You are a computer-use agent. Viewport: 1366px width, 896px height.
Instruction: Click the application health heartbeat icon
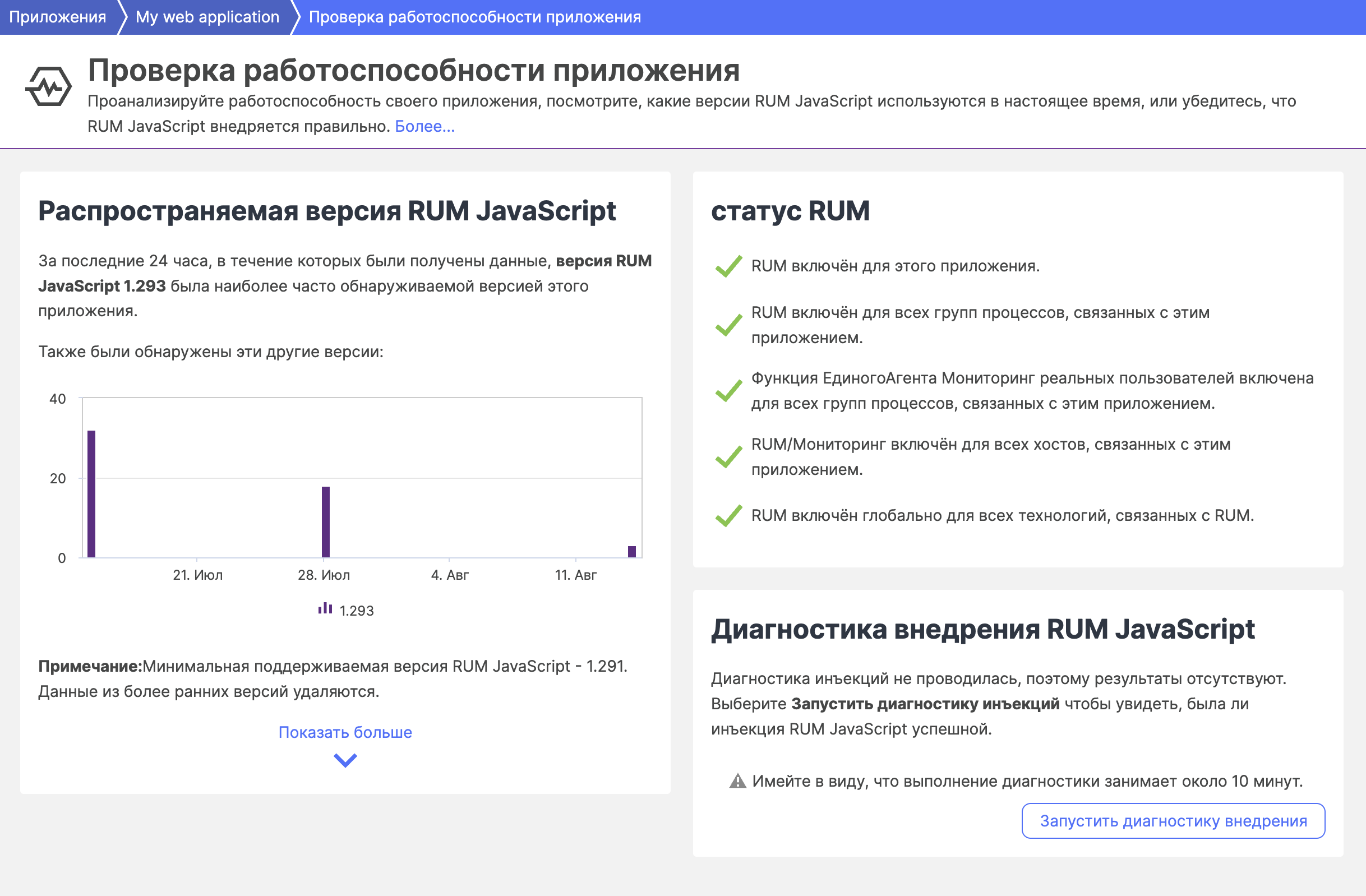coord(49,87)
